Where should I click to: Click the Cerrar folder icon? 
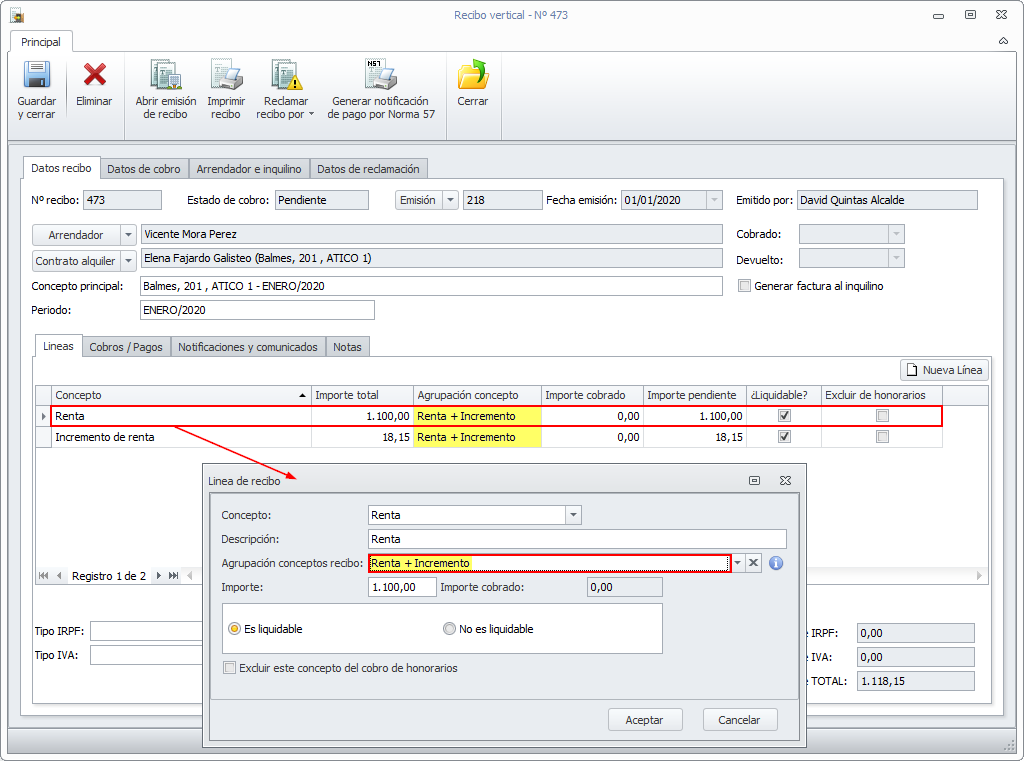pyautogui.click(x=472, y=77)
